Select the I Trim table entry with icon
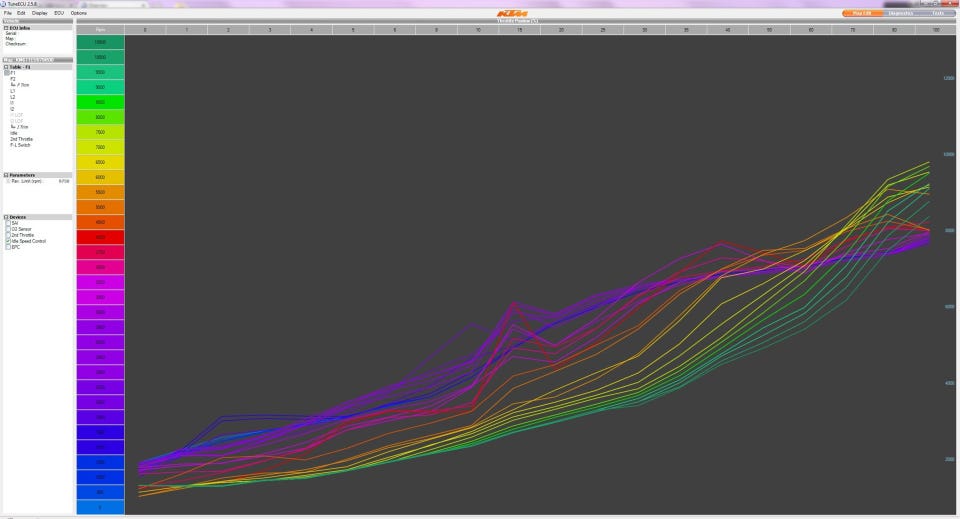 (x=19, y=127)
